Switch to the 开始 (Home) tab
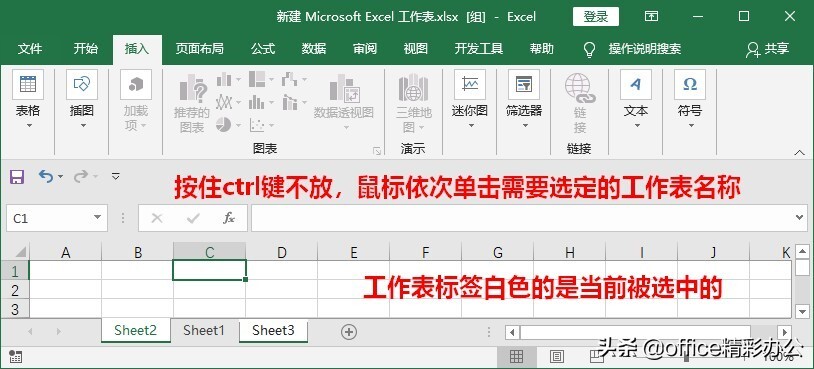814x369 pixels. [x=86, y=49]
